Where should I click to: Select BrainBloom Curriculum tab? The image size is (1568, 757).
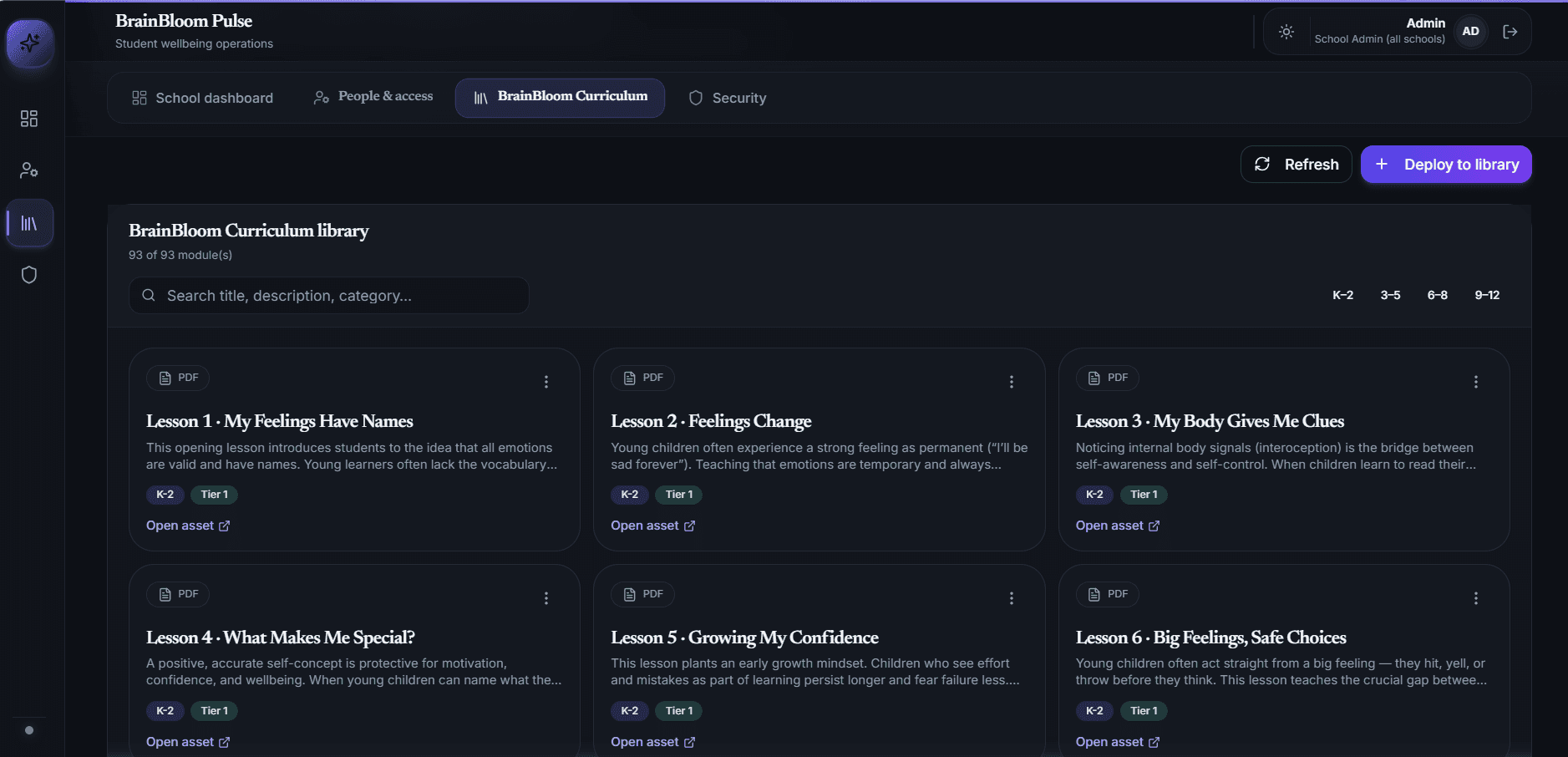pos(560,98)
